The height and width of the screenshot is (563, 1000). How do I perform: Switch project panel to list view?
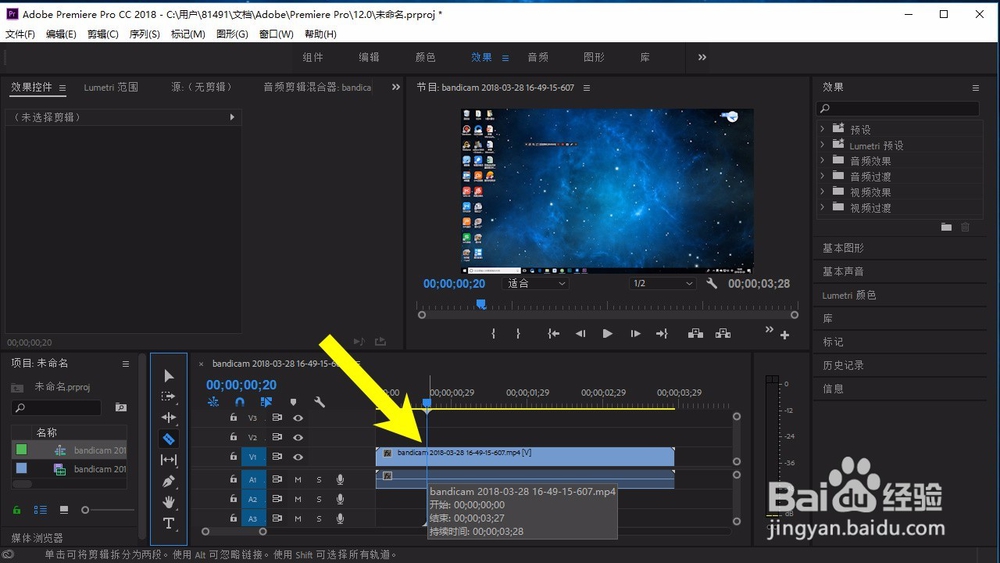click(x=40, y=510)
